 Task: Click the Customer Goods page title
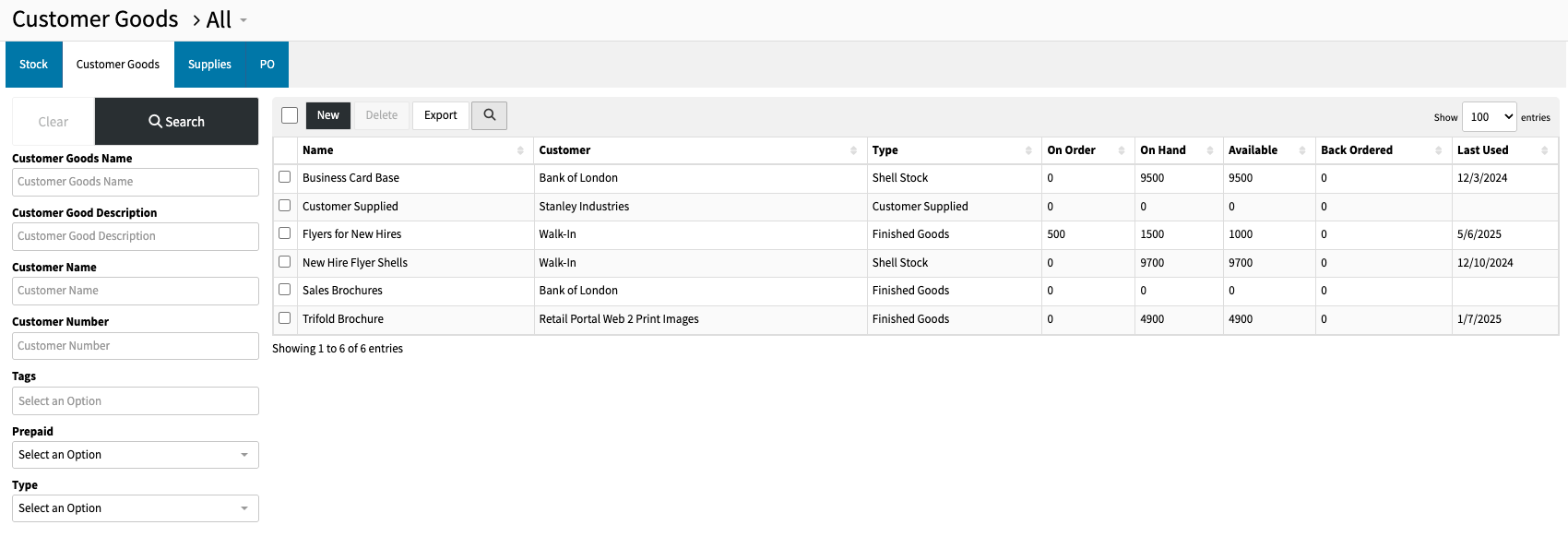click(95, 19)
